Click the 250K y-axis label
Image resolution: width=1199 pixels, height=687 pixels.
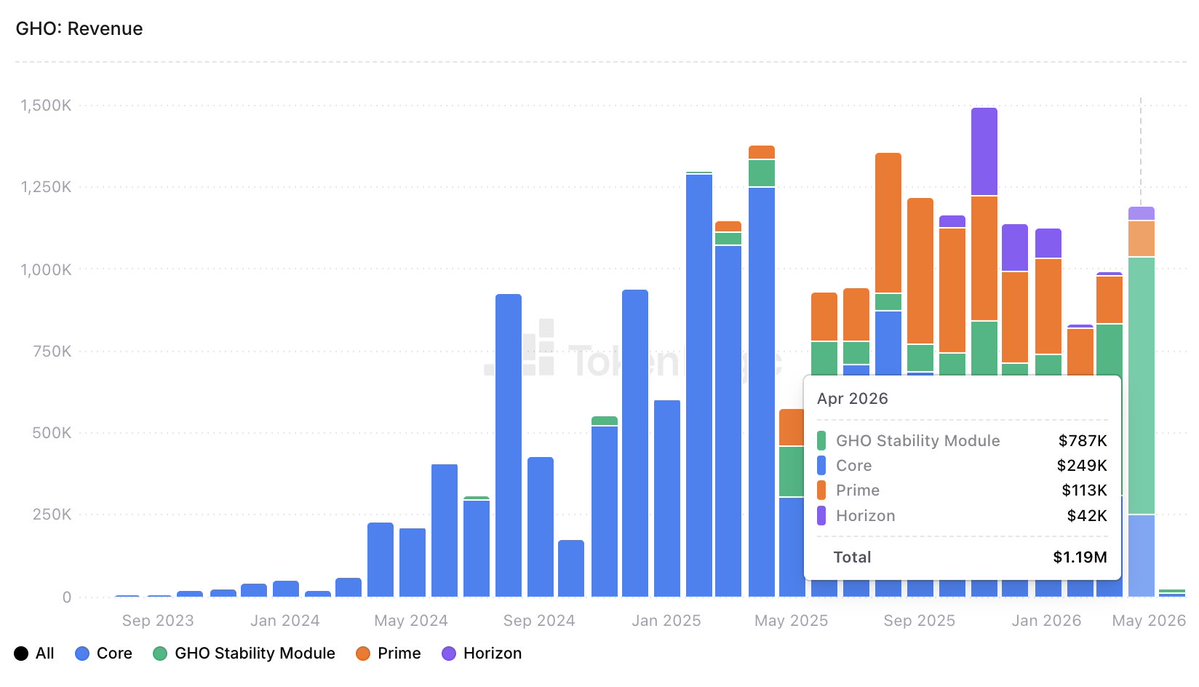click(x=52, y=515)
